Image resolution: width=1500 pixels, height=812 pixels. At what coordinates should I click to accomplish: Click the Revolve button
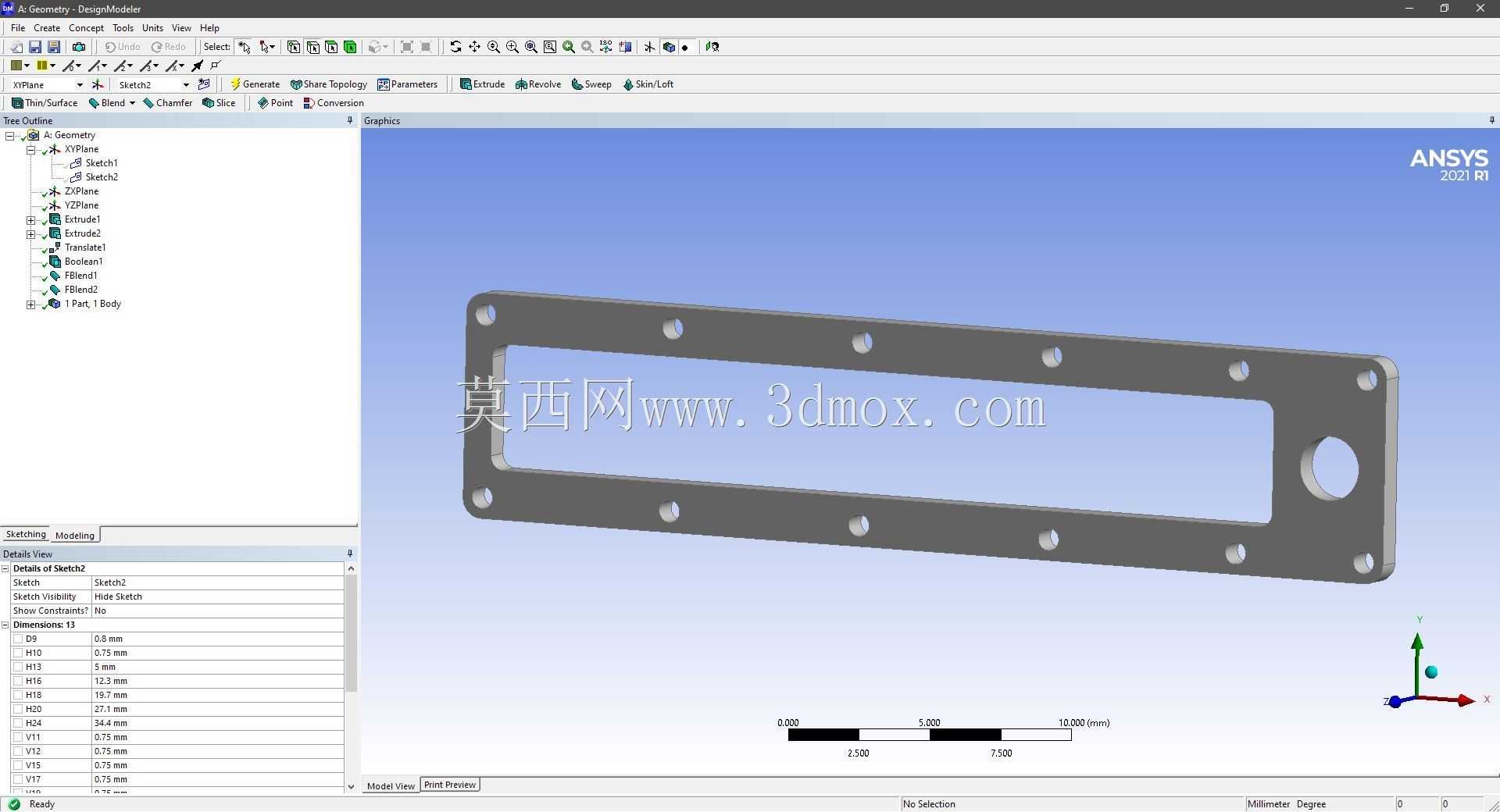pyautogui.click(x=538, y=84)
